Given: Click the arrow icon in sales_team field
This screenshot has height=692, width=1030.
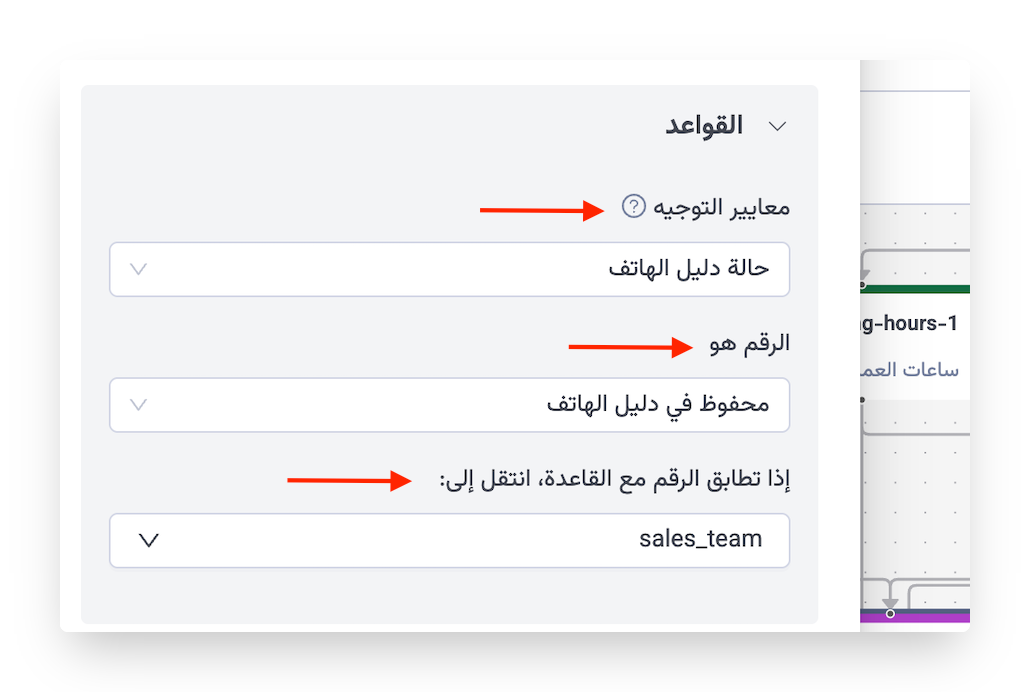Looking at the screenshot, I should click(x=148, y=540).
